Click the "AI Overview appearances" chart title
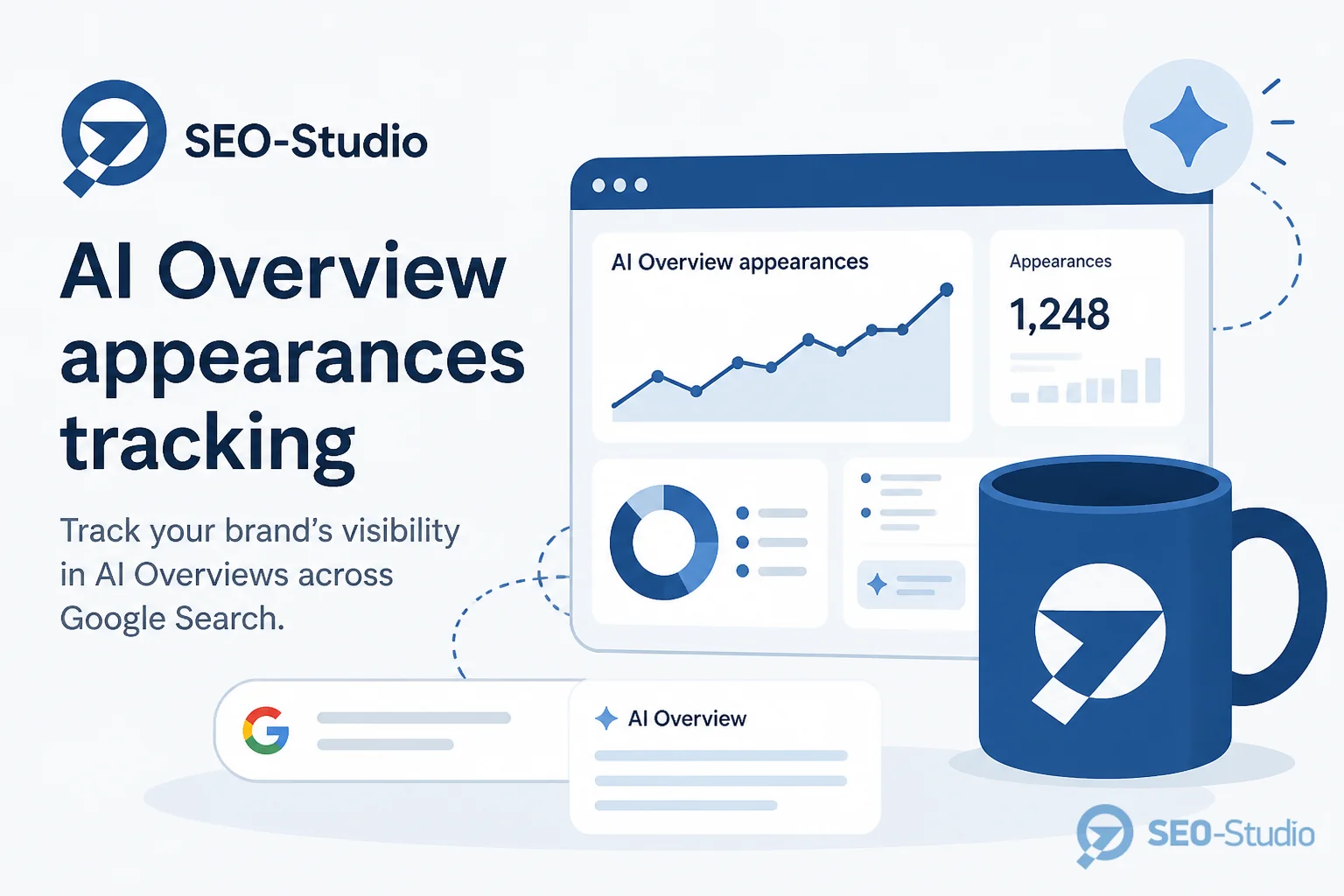The height and width of the screenshot is (896, 1344). tap(739, 262)
